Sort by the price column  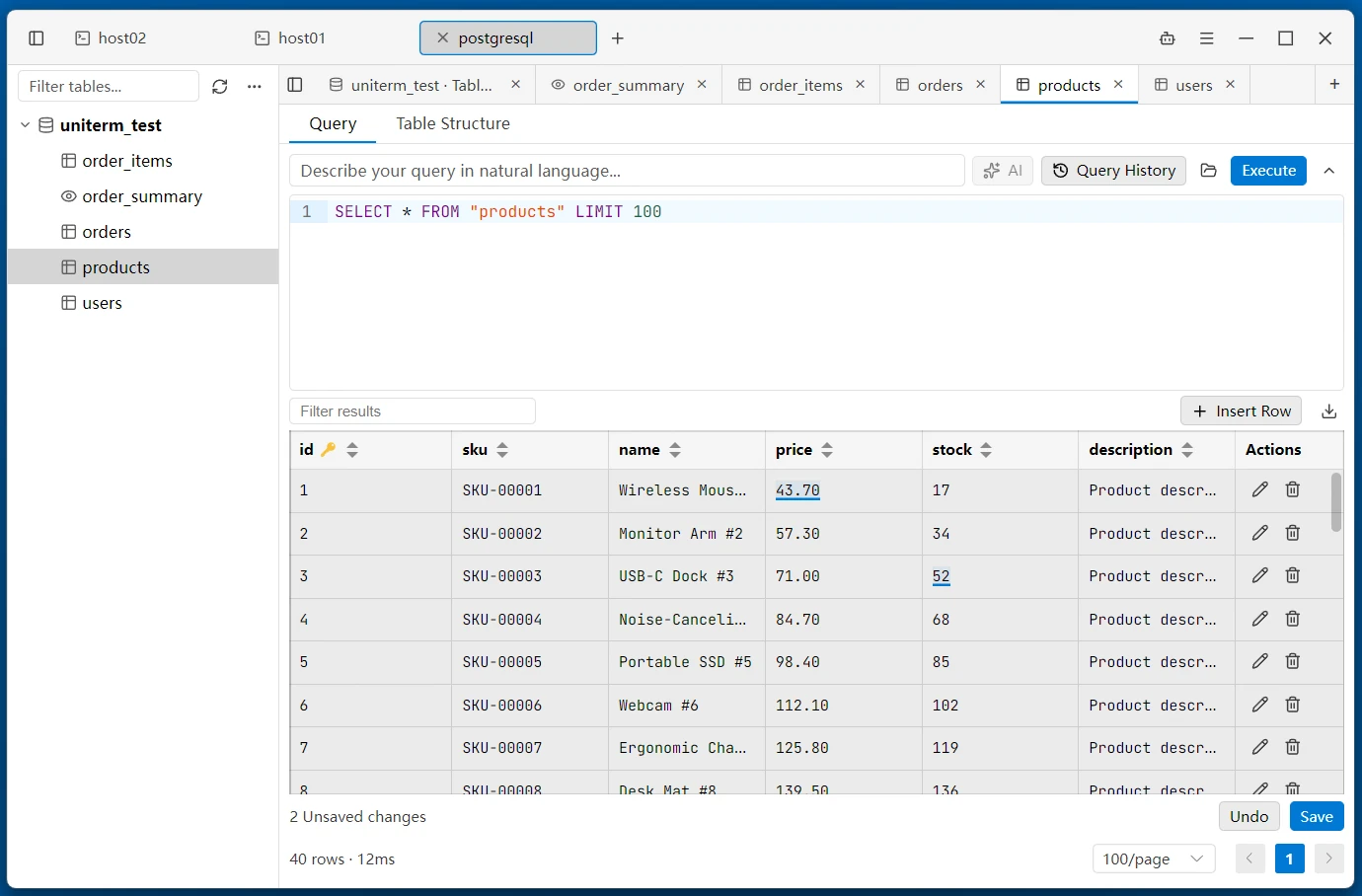point(827,450)
